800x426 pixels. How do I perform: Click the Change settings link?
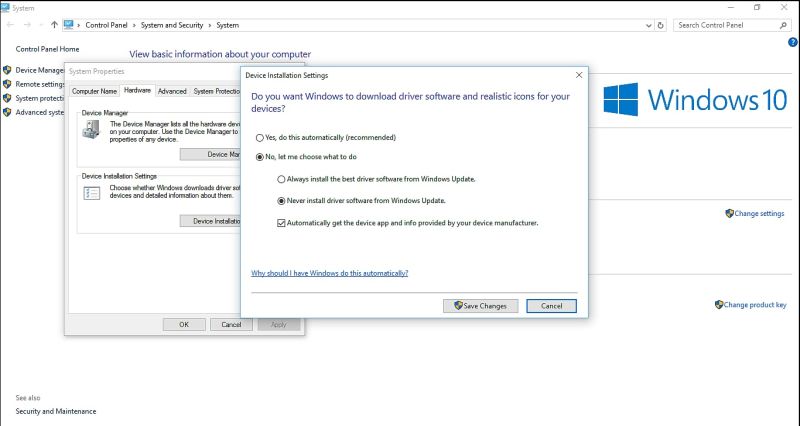point(759,214)
